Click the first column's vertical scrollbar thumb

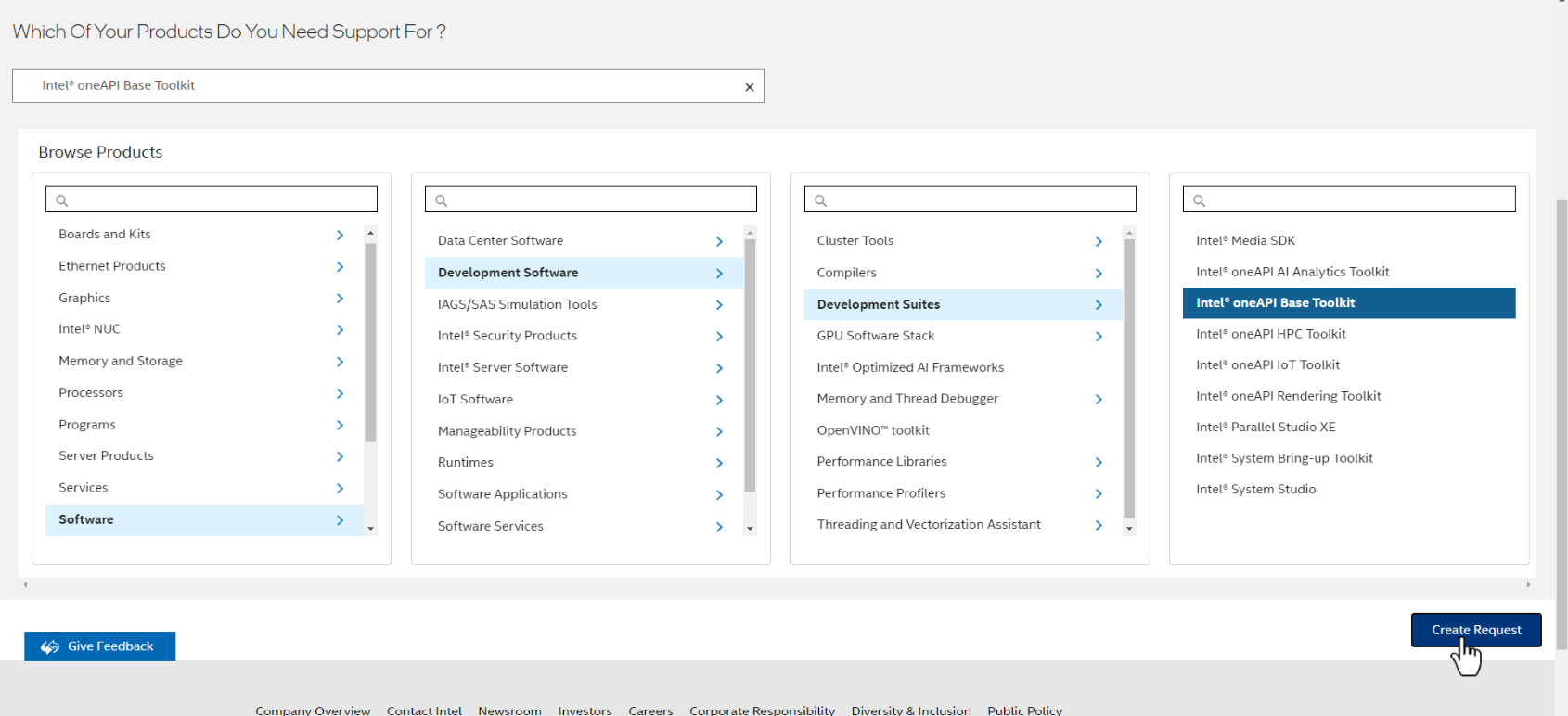371,343
